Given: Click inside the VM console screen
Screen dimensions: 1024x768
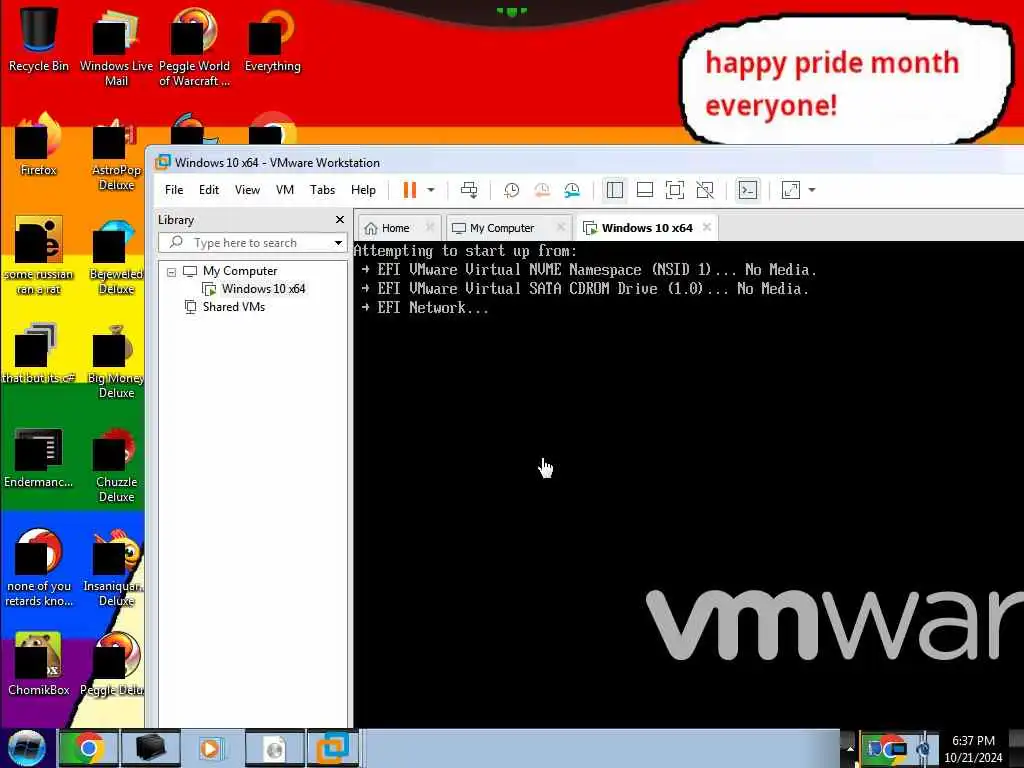Looking at the screenshot, I should click(688, 483).
